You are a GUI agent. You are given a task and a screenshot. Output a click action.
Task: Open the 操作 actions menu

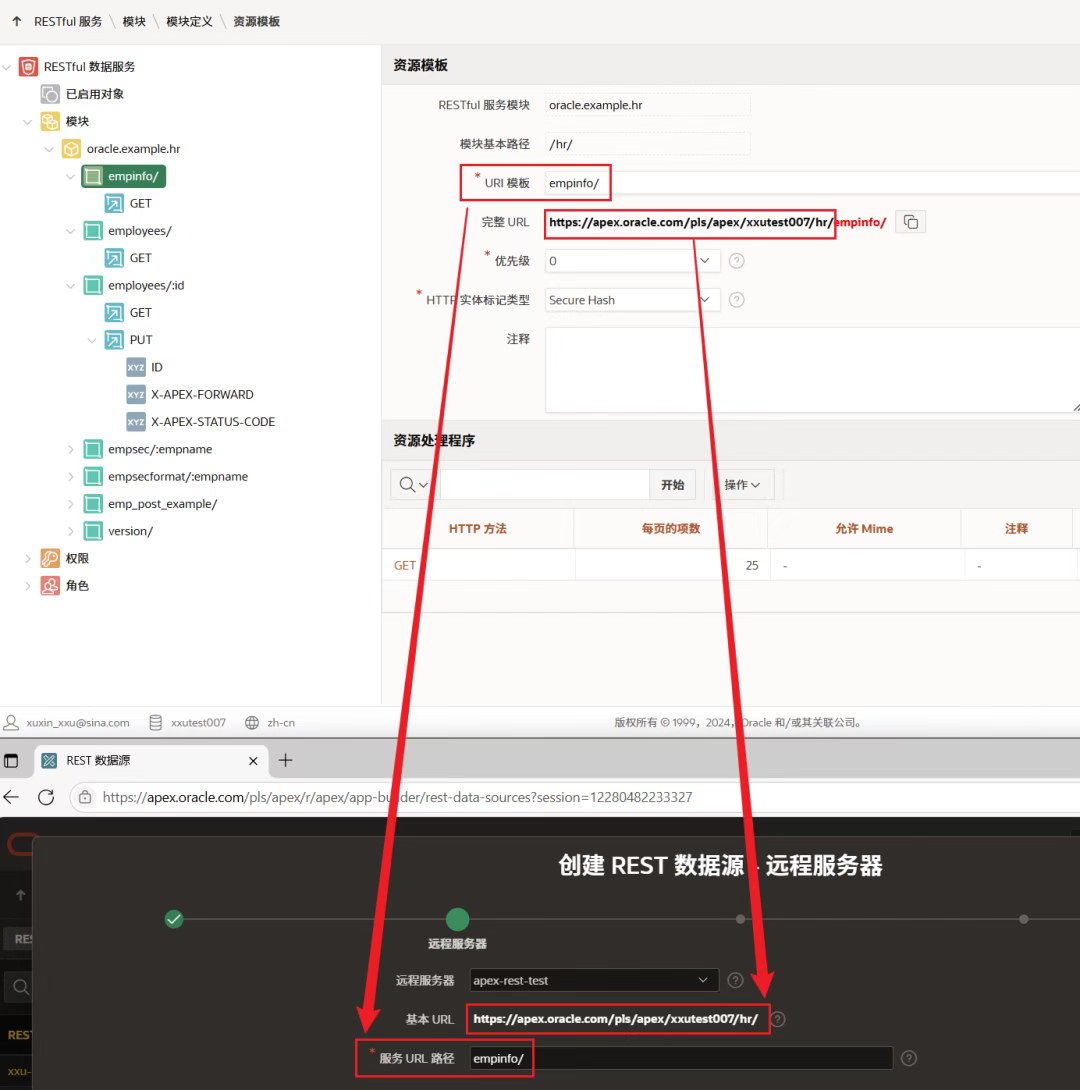click(x=742, y=485)
